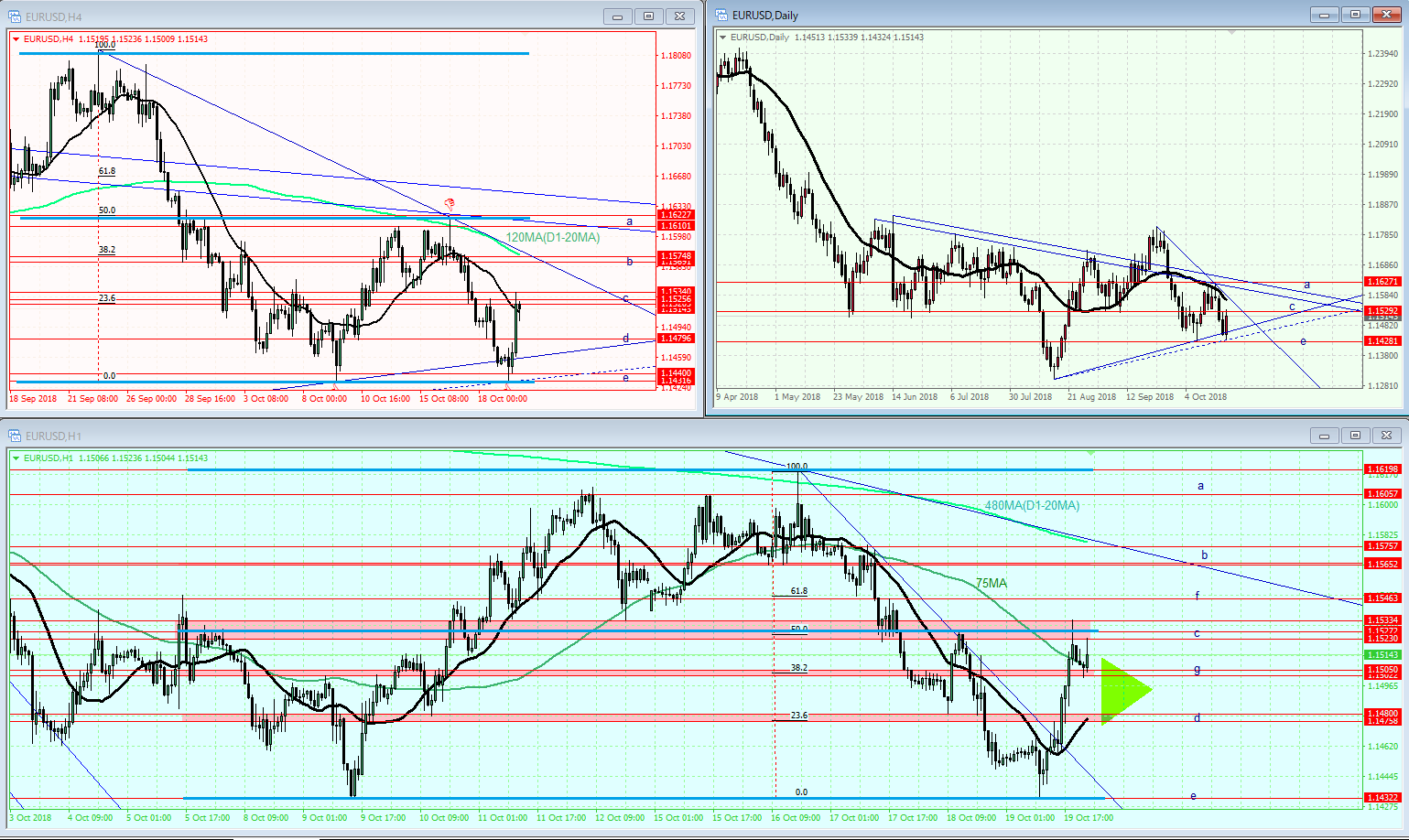The height and width of the screenshot is (840, 1409).
Task: Click the EURUSD,H1 window chart icon
Action: tap(15, 436)
